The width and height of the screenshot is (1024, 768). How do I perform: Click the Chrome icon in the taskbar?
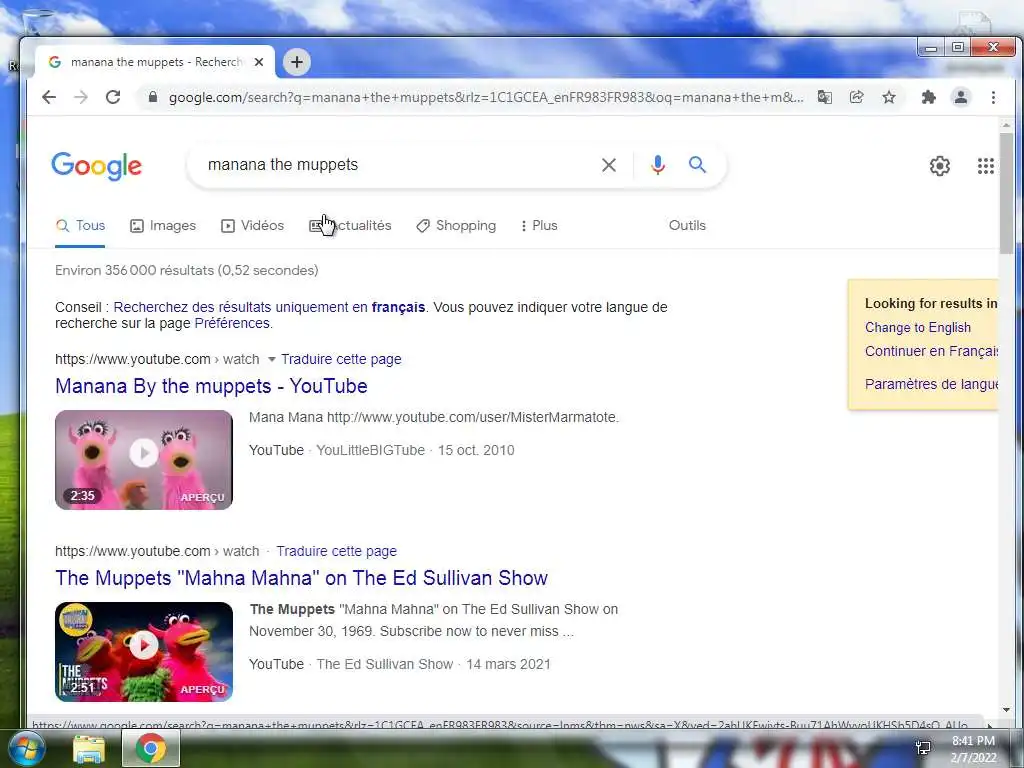click(x=151, y=748)
